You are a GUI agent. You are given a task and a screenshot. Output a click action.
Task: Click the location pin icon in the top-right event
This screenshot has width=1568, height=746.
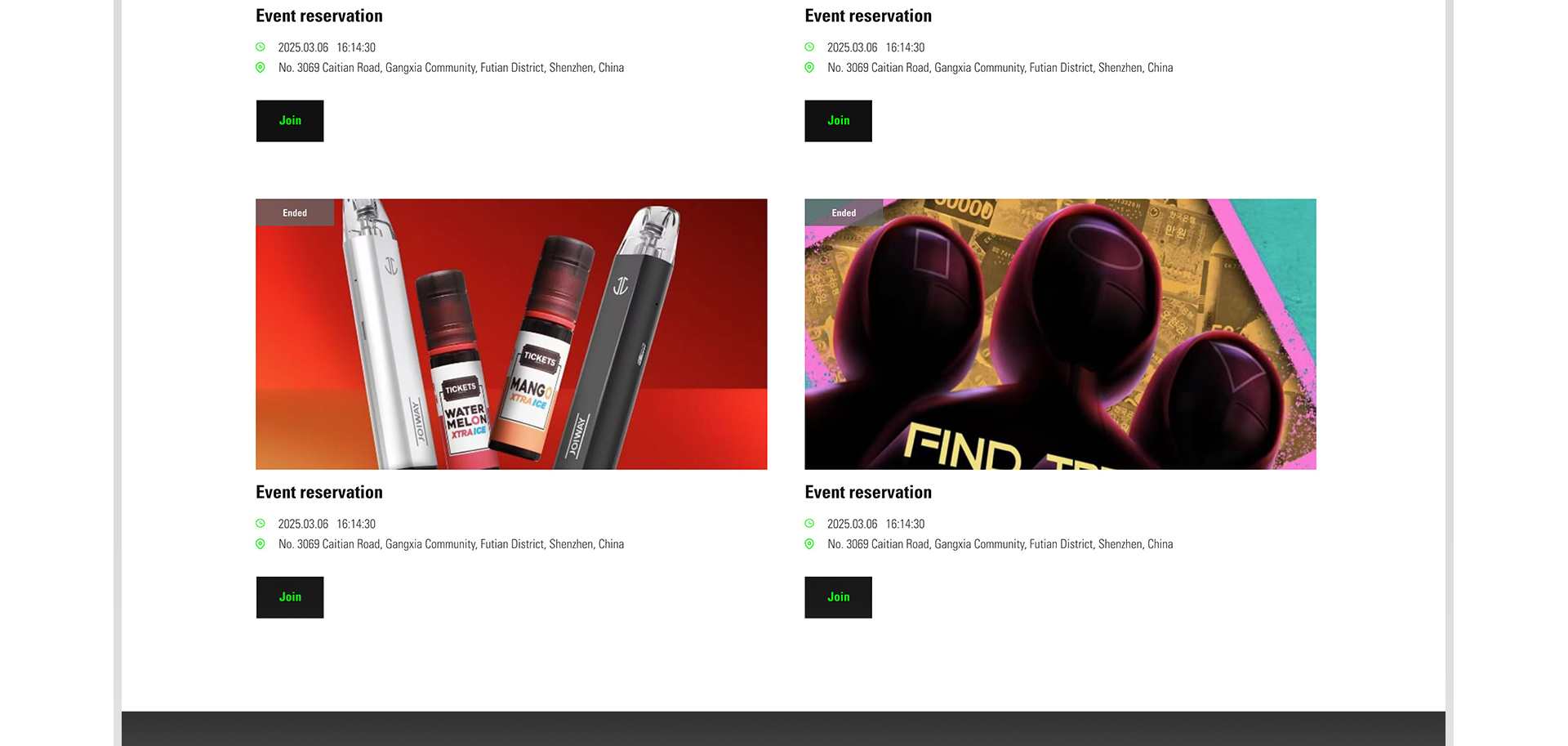pyautogui.click(x=809, y=68)
